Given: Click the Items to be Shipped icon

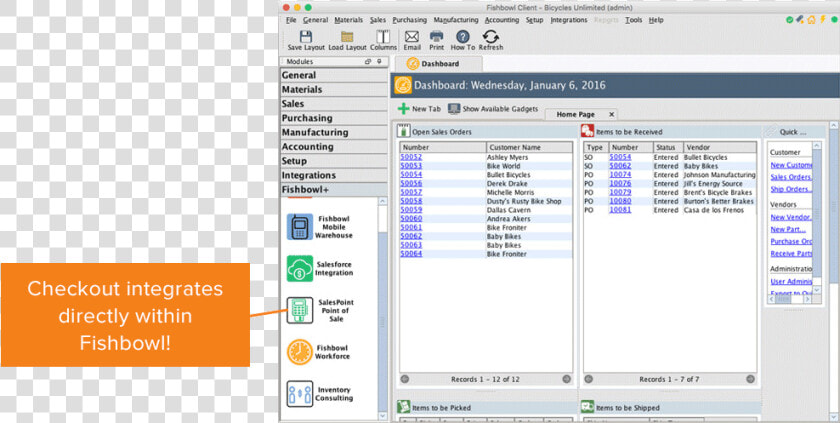Looking at the screenshot, I should (588, 407).
